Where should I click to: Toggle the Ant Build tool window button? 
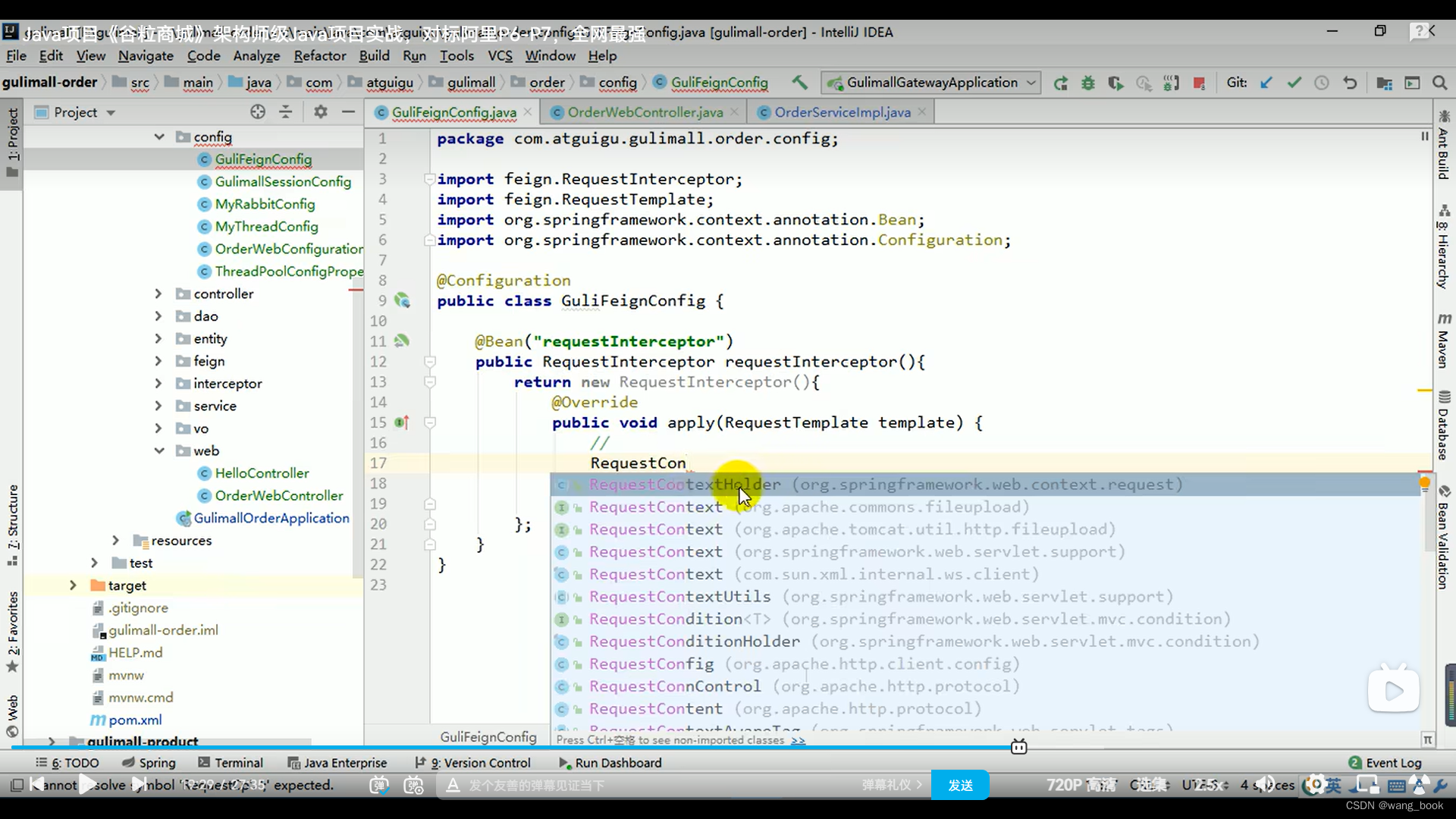point(1444,144)
